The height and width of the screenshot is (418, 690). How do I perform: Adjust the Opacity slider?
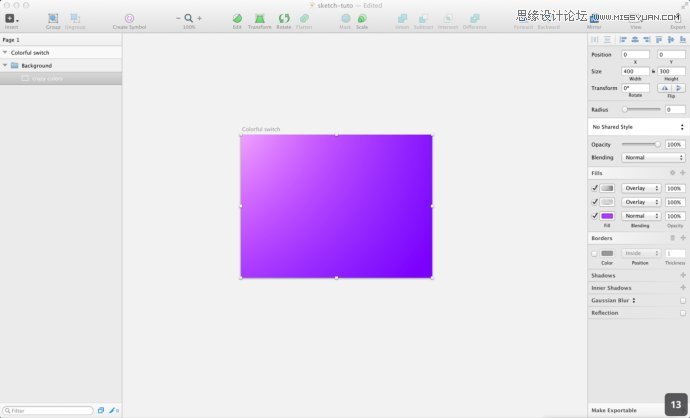click(642, 144)
